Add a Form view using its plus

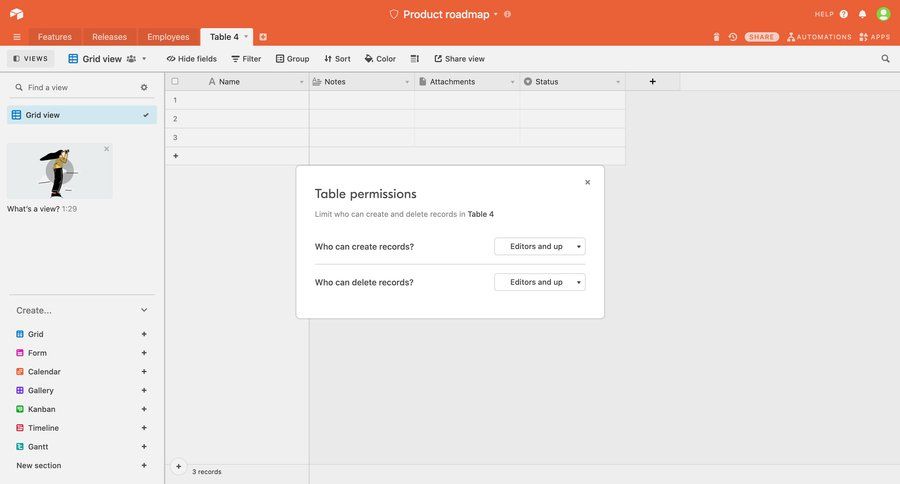(144, 353)
